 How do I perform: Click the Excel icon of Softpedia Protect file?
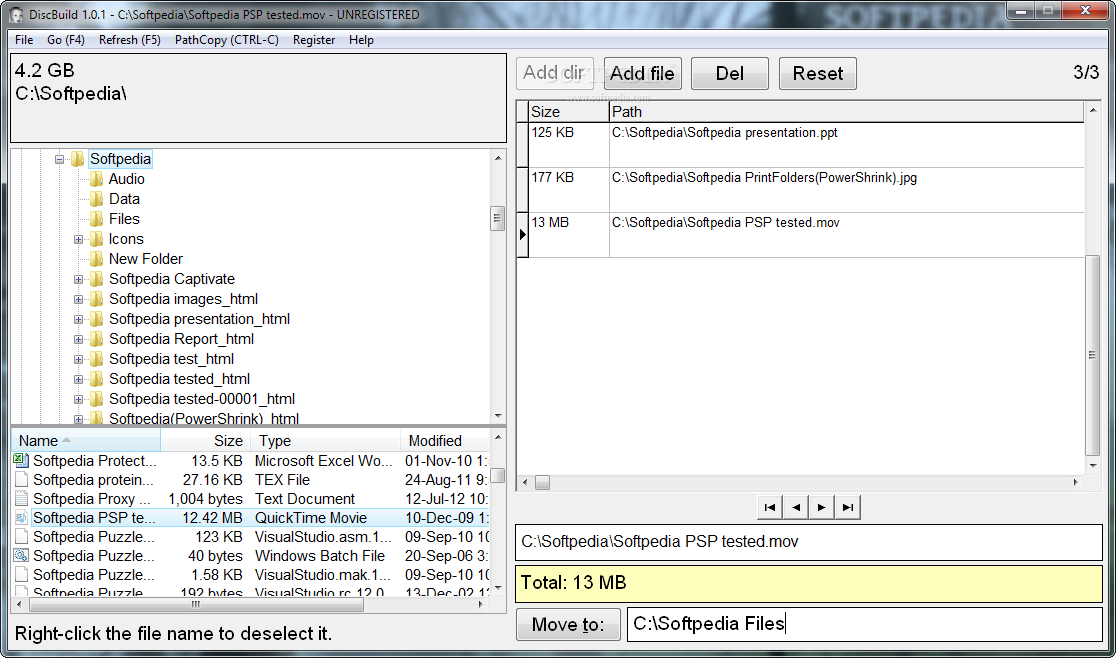coord(21,460)
